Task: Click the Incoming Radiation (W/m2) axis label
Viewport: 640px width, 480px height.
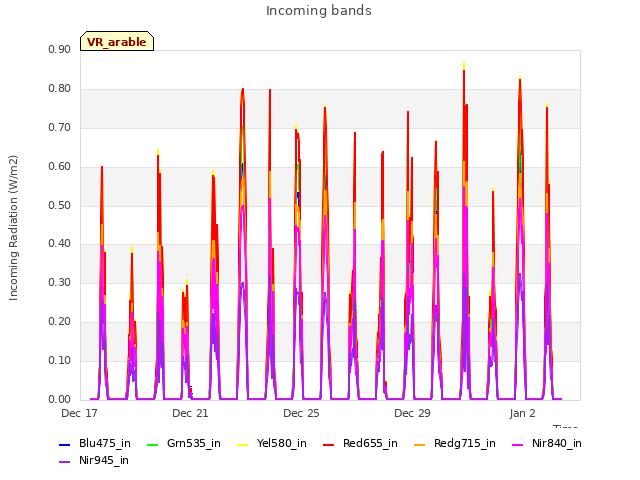Action: [x=13, y=228]
